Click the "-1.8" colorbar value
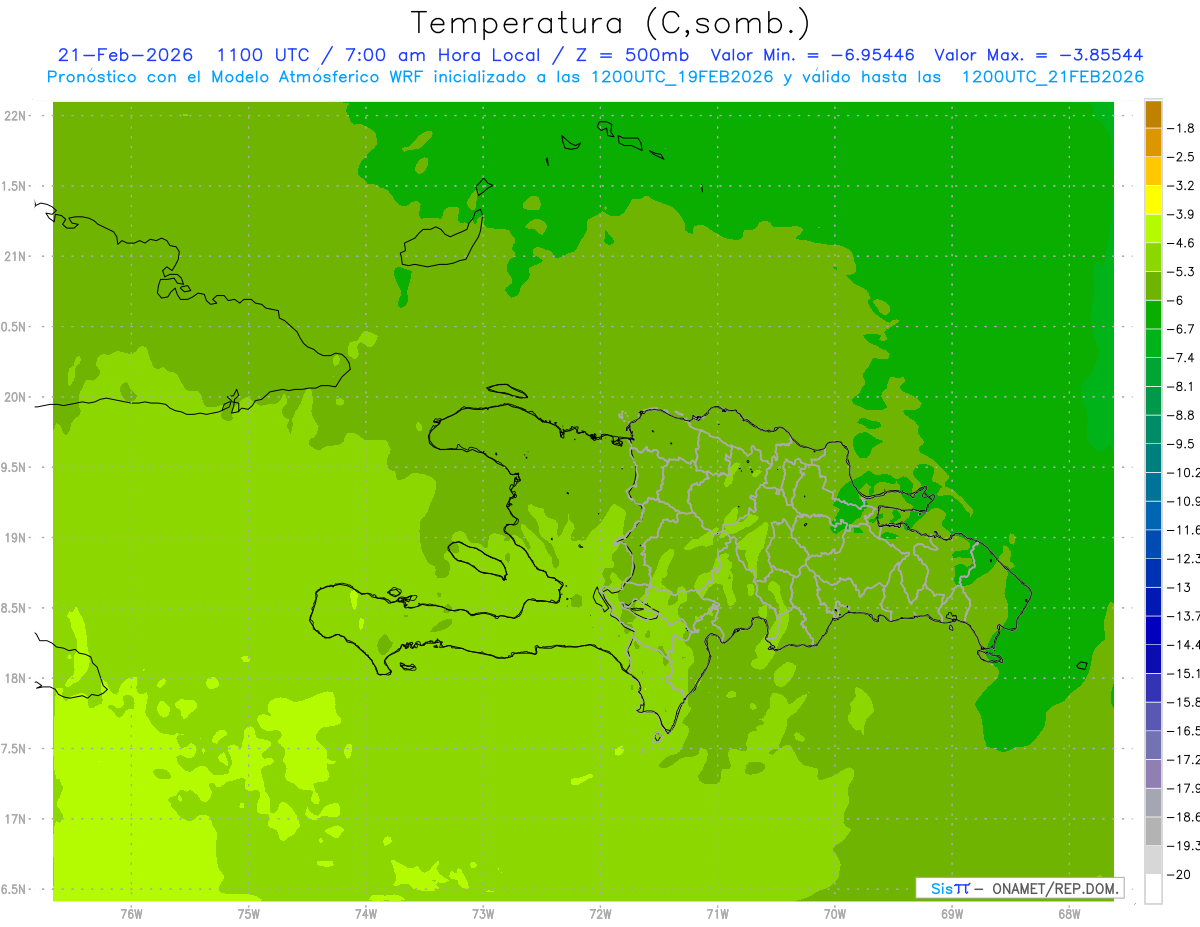Image resolution: width=1200 pixels, height=927 pixels. pos(1181,128)
